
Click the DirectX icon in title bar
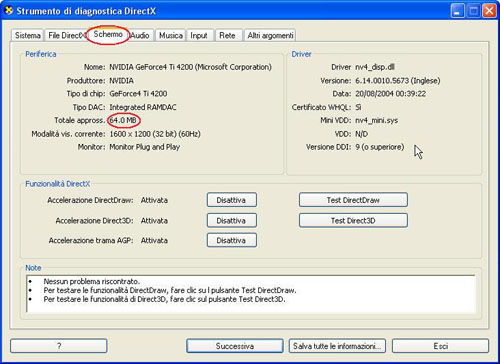point(9,10)
